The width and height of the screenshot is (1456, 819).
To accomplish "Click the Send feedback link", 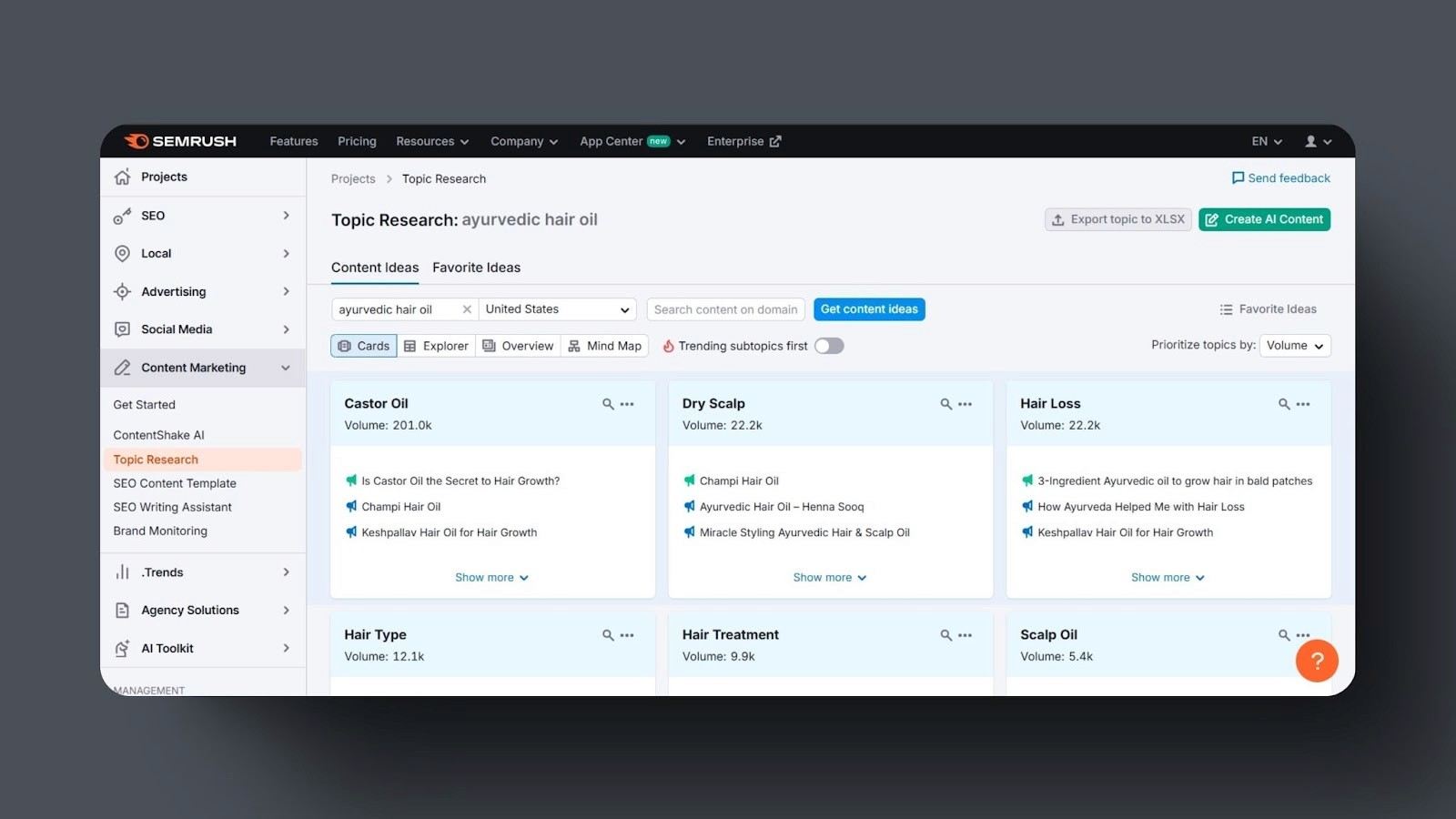I will (1280, 178).
